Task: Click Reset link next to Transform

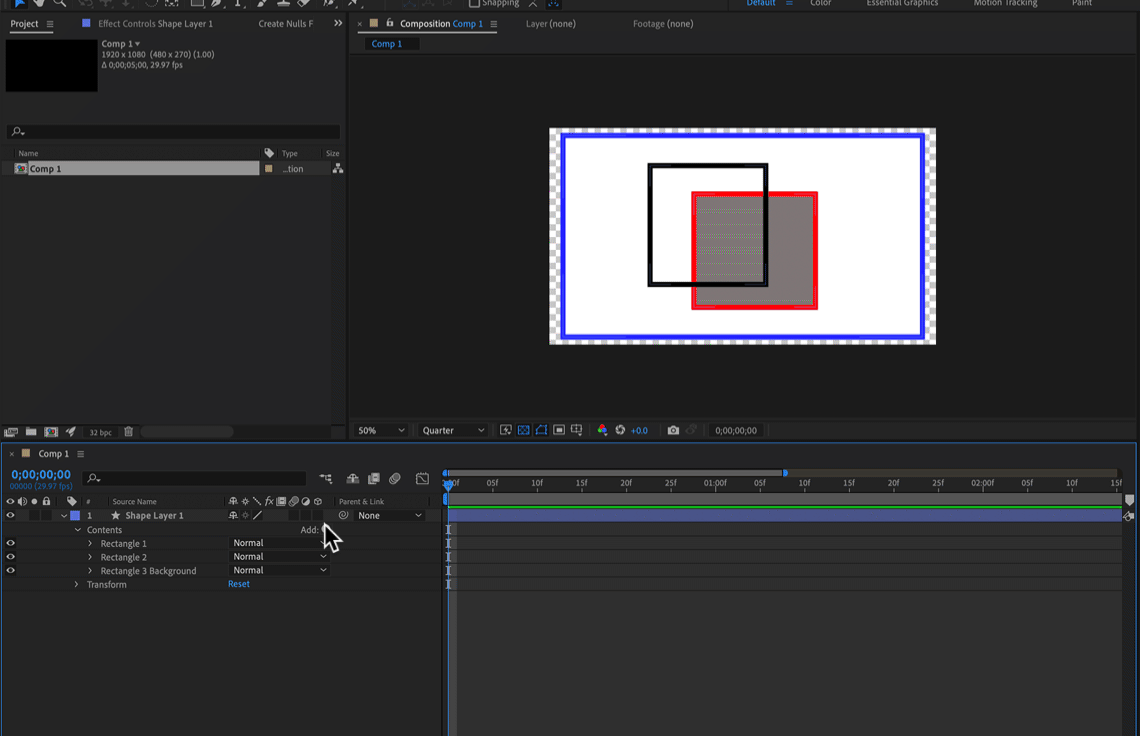Action: tap(238, 584)
